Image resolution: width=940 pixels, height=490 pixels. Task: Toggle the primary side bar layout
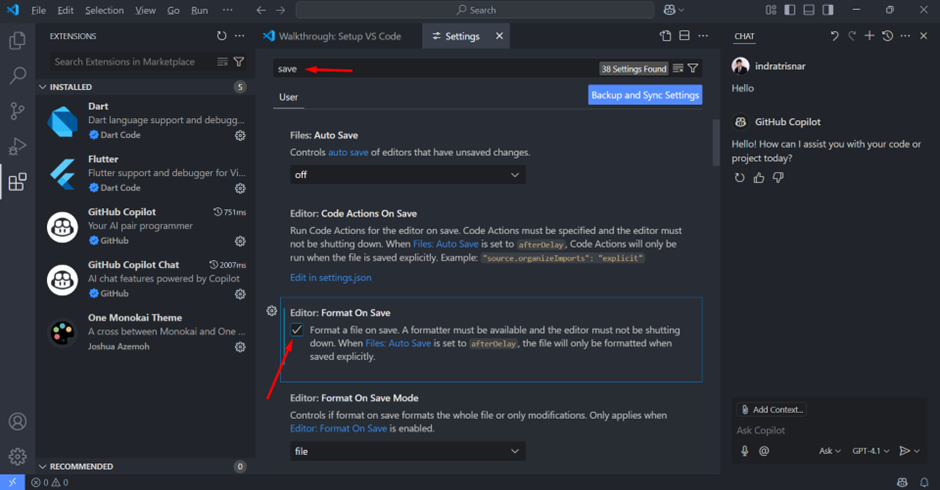tap(790, 10)
